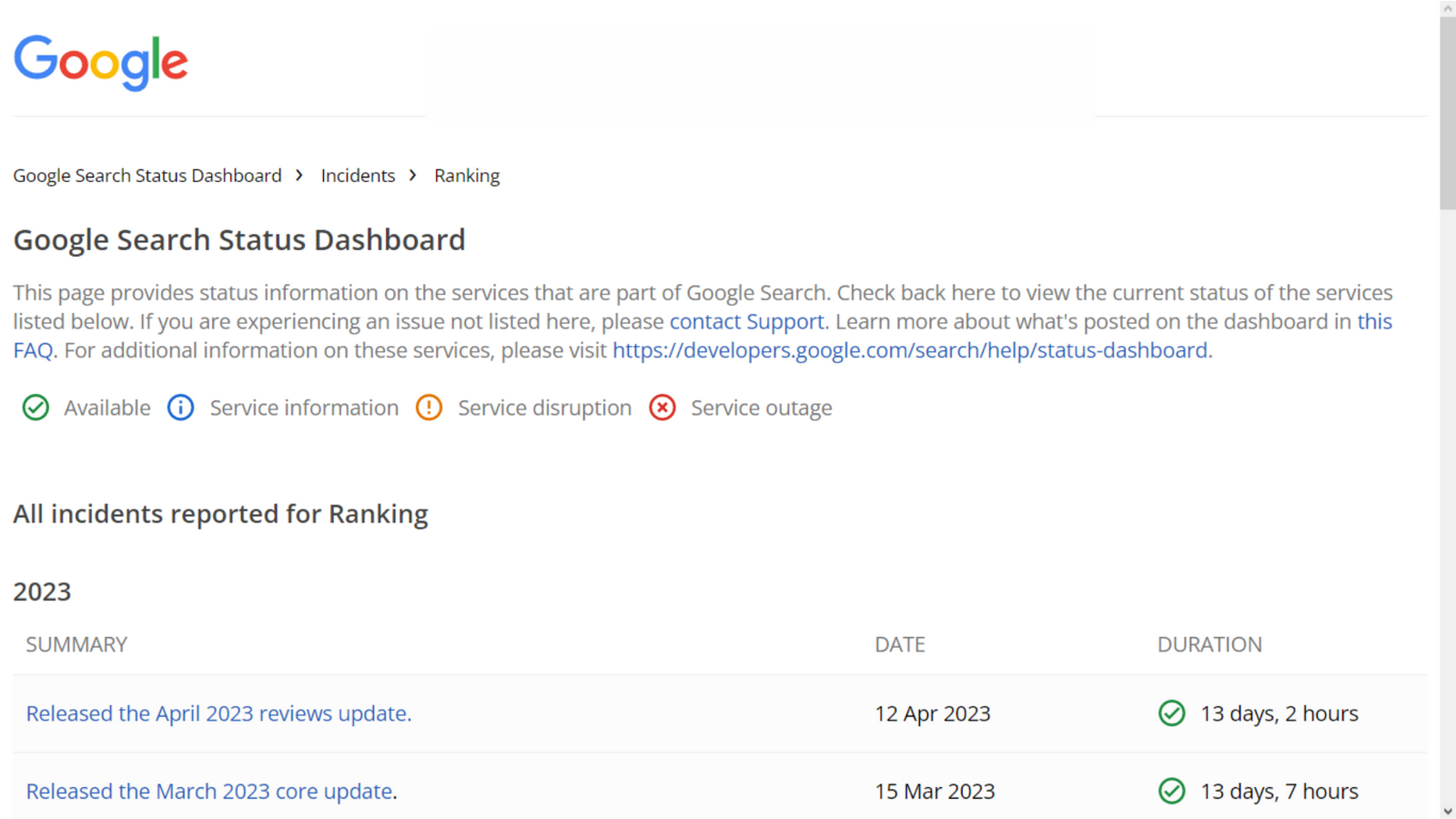The image size is (1456, 819).
Task: Open the 'this FAQ' link
Action: [x=1374, y=321]
